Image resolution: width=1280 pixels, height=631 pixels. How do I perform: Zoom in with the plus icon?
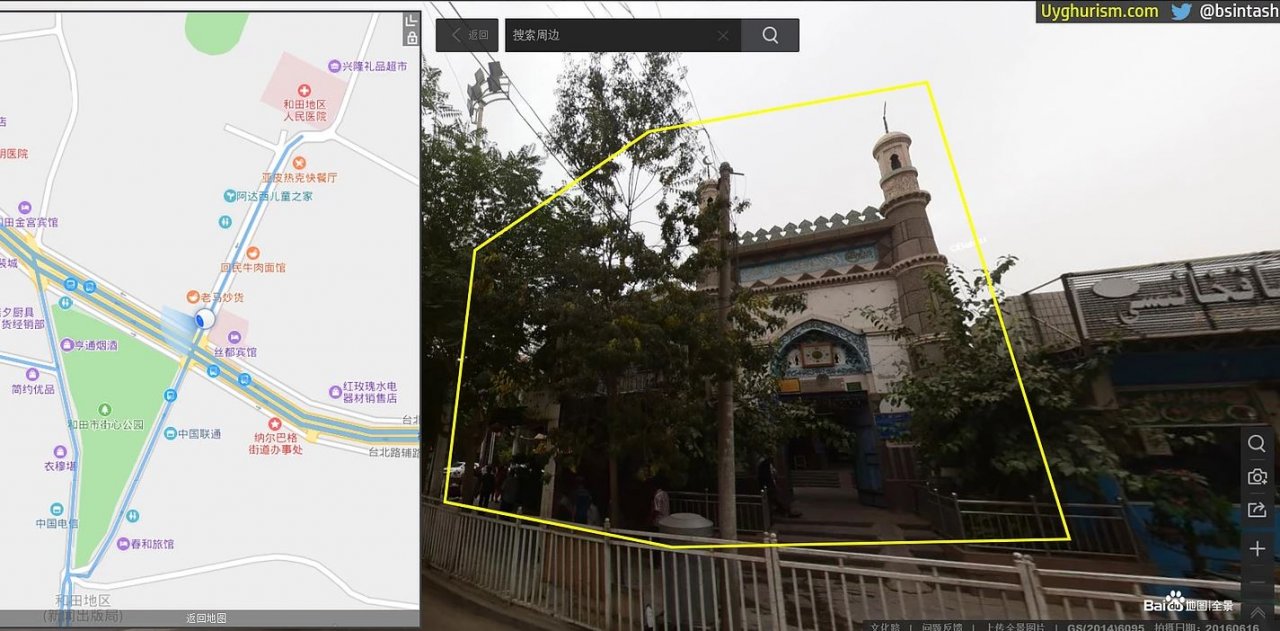click(x=1257, y=549)
